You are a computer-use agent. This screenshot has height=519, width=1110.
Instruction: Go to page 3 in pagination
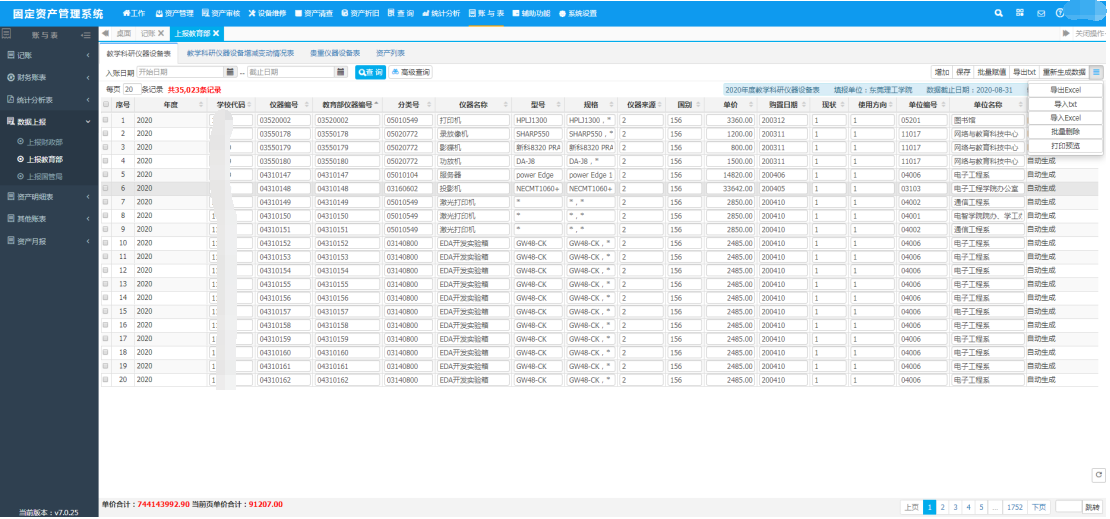pyautogui.click(x=956, y=507)
